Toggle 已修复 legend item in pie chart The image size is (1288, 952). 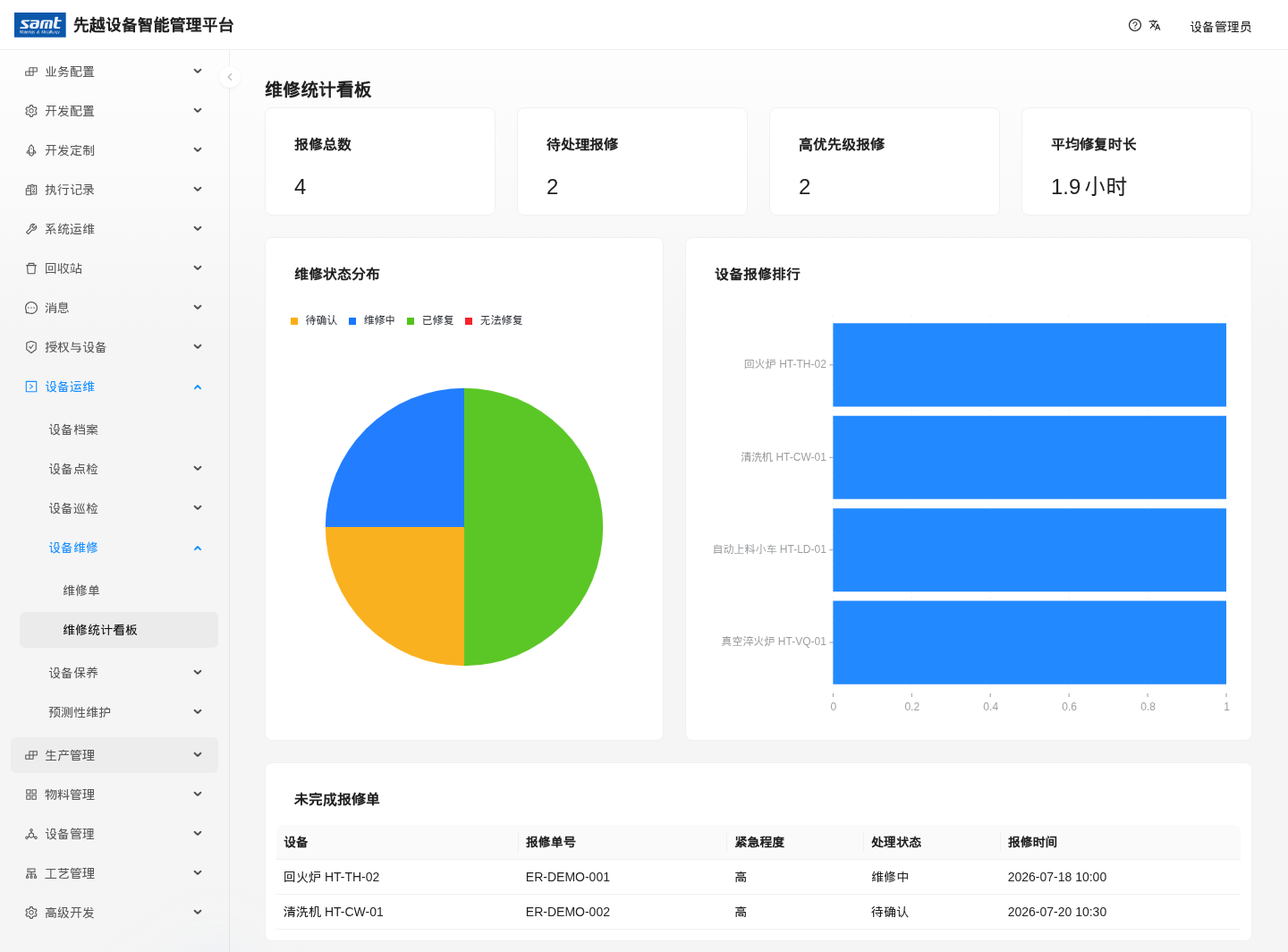tap(430, 320)
